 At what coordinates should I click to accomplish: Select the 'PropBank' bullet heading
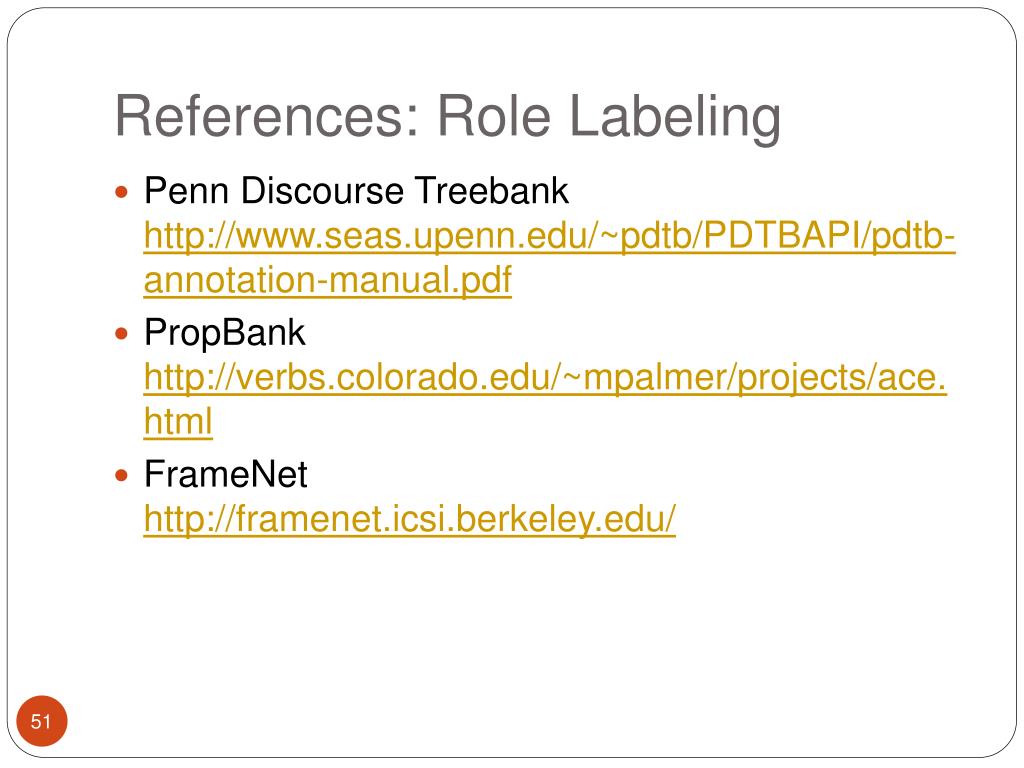coord(225,333)
